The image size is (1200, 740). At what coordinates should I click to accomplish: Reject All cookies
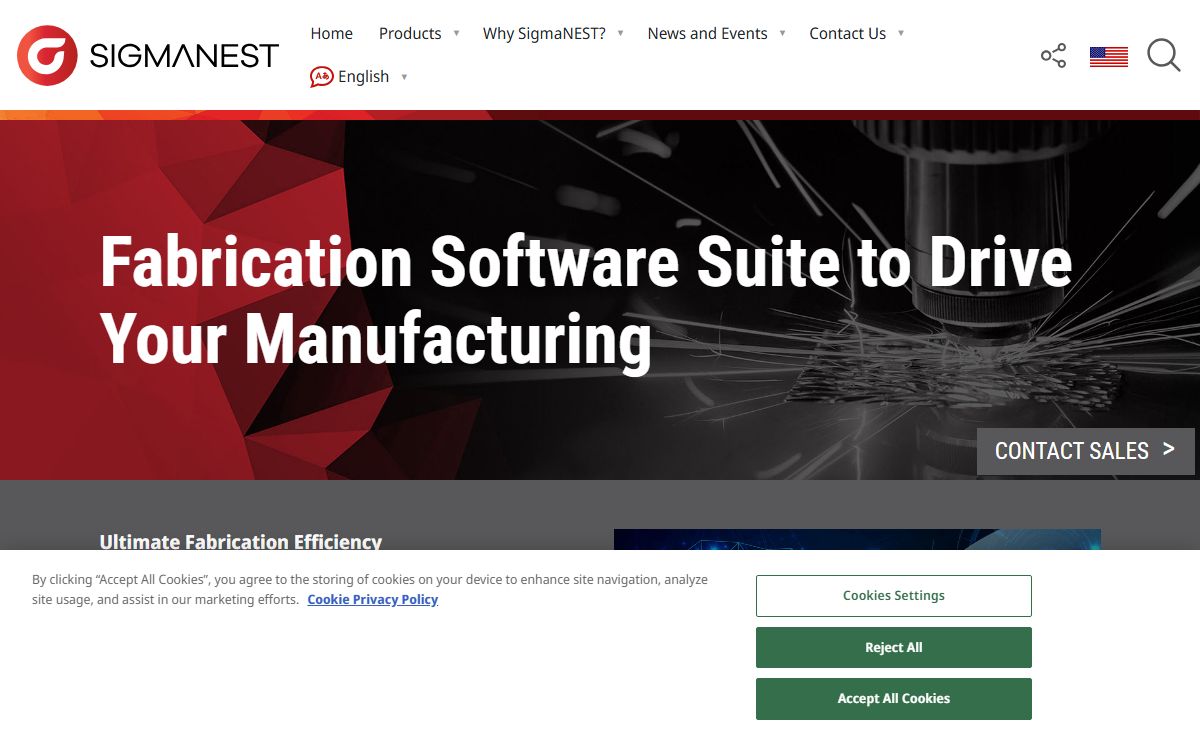coord(894,648)
